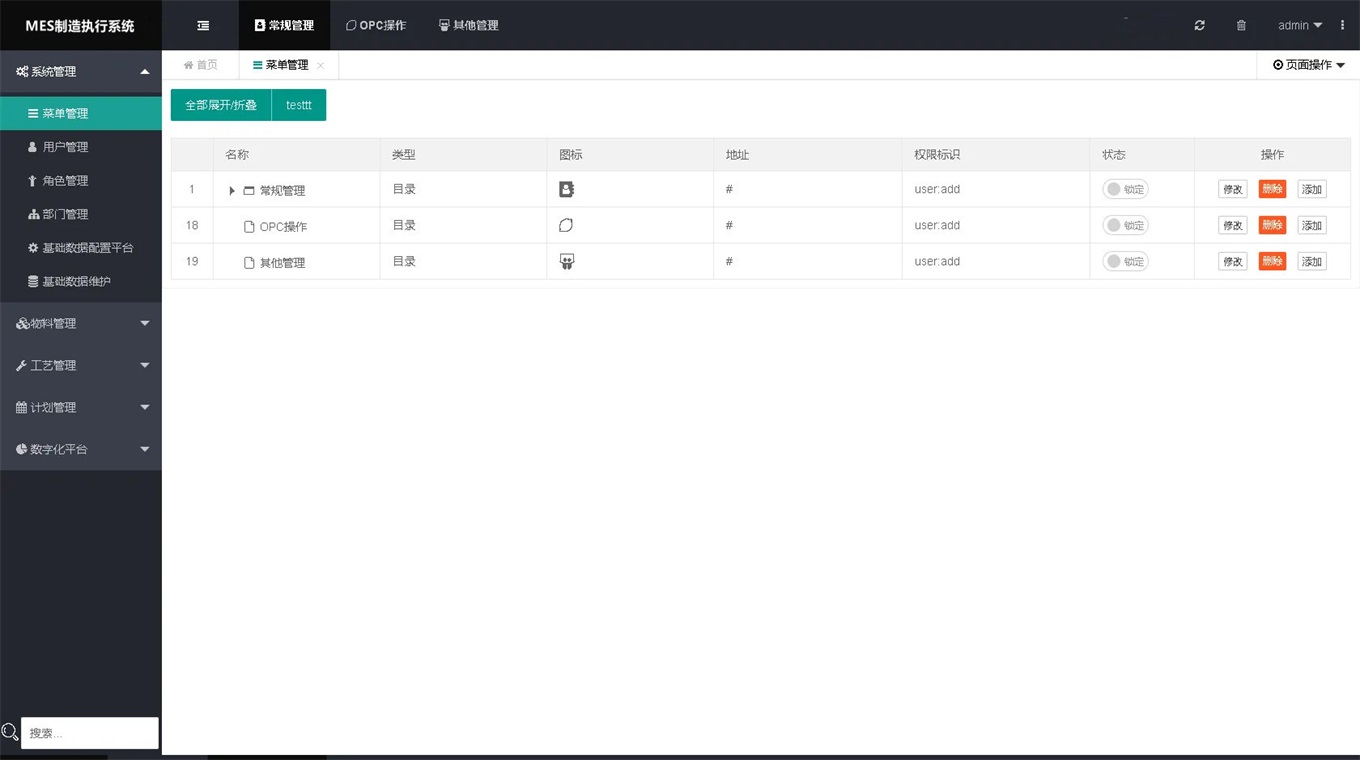Viewport: 1360px width, 760px height.
Task: Open 菜单管理 in the sidebar
Action: [x=81, y=113]
